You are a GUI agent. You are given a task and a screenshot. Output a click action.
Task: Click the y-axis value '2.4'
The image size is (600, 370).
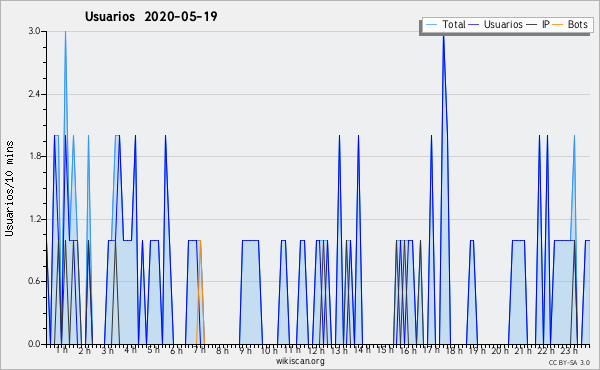point(34,94)
